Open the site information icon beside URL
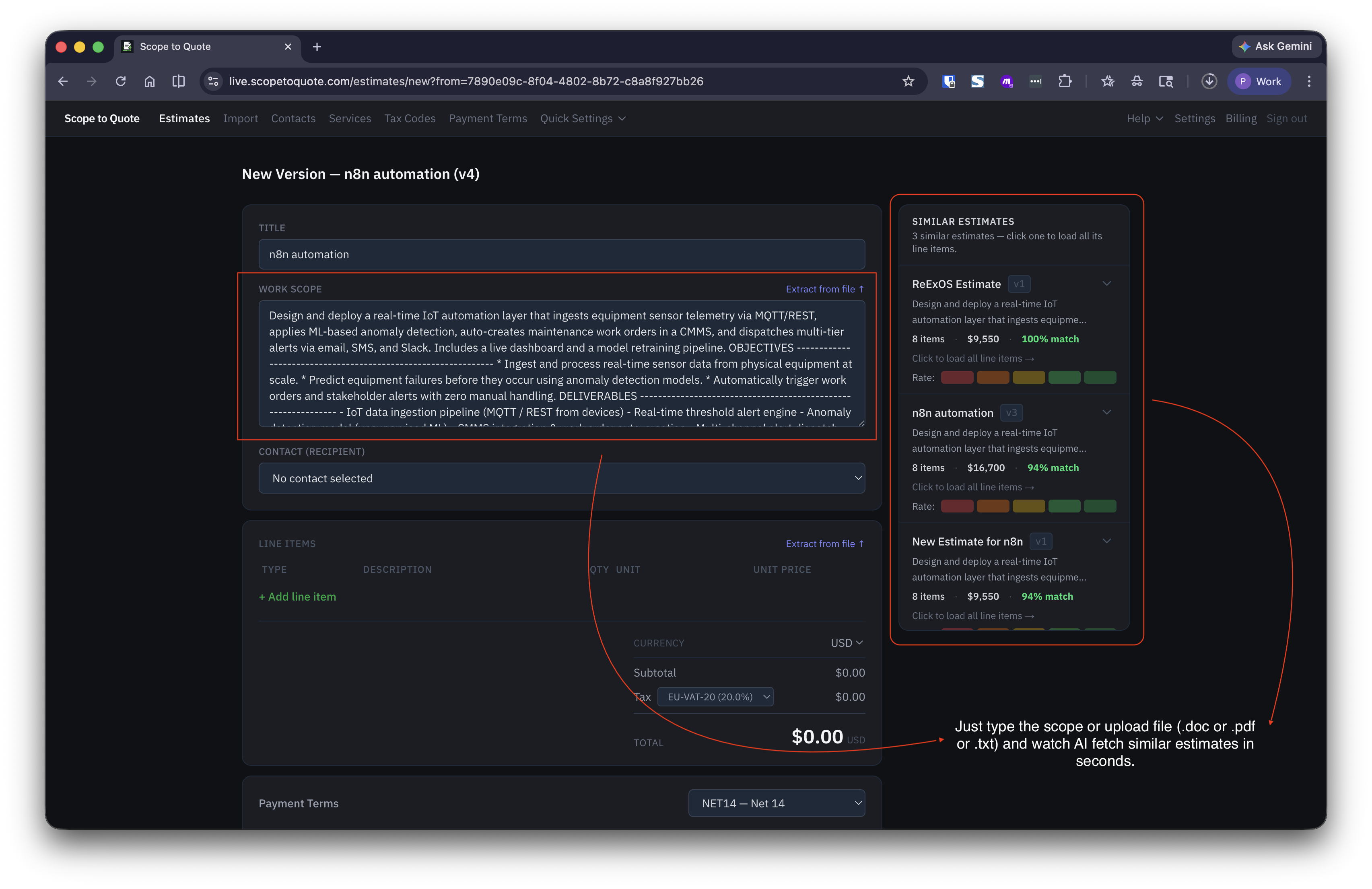The width and height of the screenshot is (1372, 889). click(x=213, y=81)
